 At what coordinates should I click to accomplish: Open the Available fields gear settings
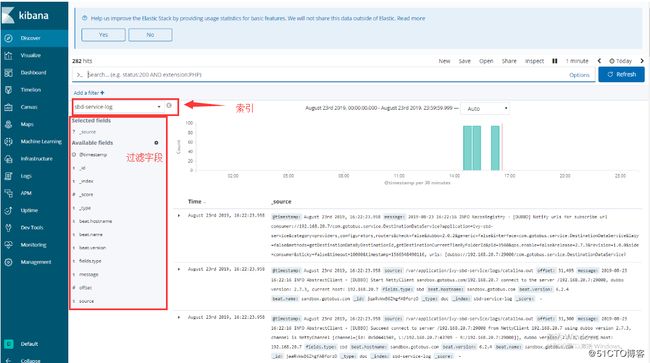[156, 143]
